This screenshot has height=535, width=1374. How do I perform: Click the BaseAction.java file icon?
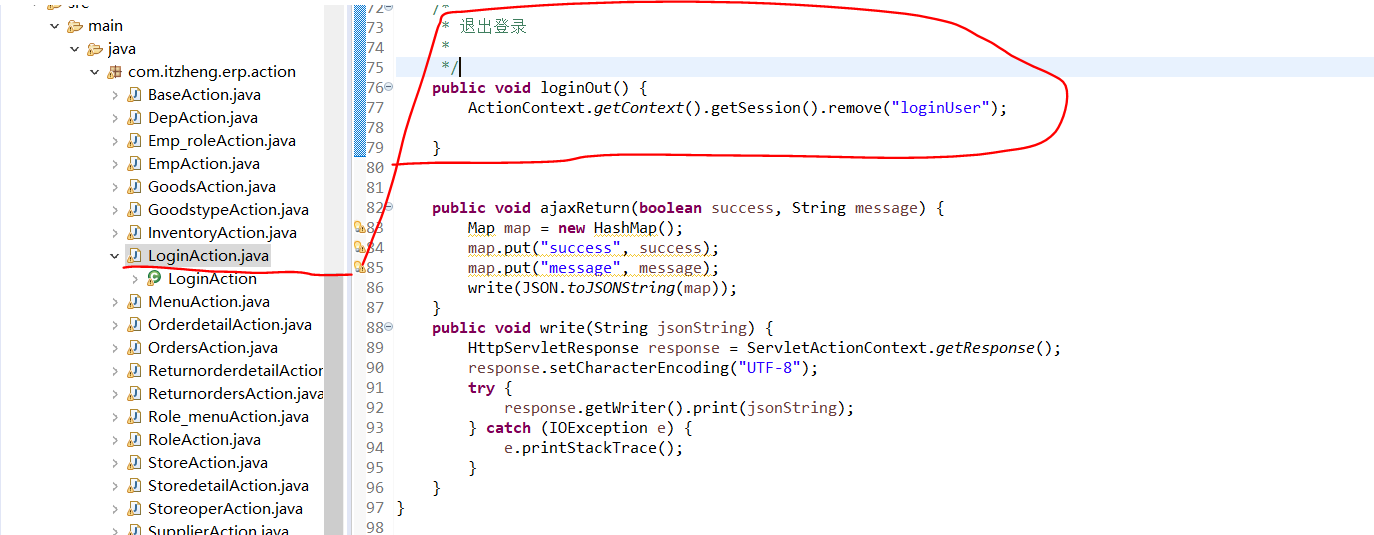[x=134, y=95]
